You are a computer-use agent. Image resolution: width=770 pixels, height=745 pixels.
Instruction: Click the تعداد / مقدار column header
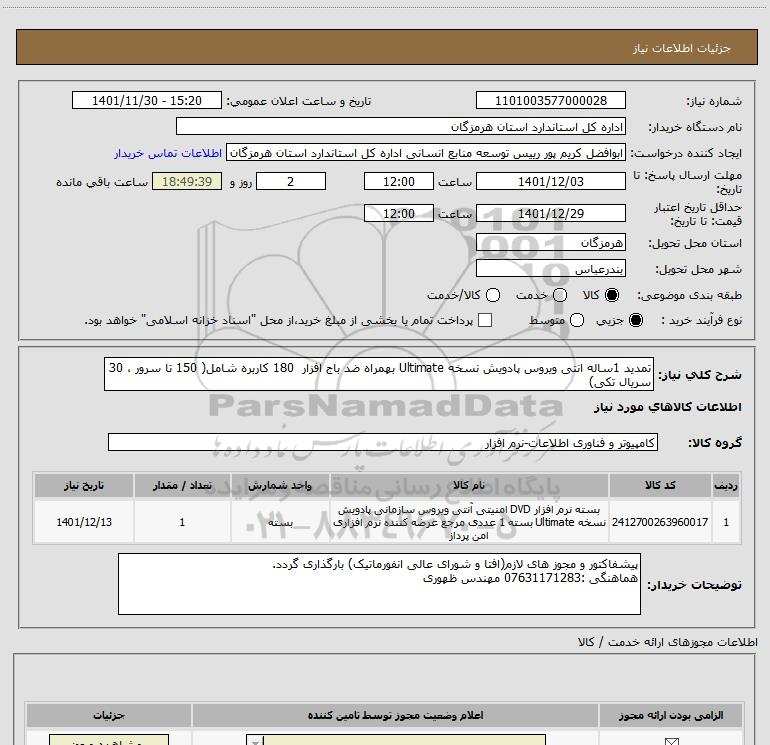coord(182,486)
